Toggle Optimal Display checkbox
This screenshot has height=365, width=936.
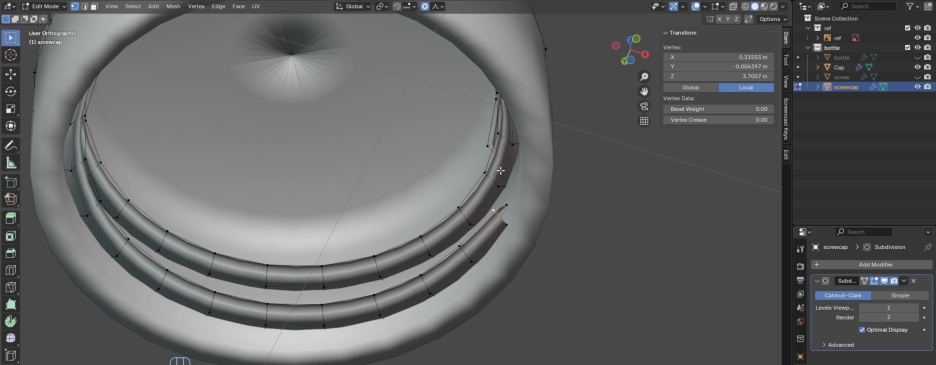pyautogui.click(x=862, y=330)
